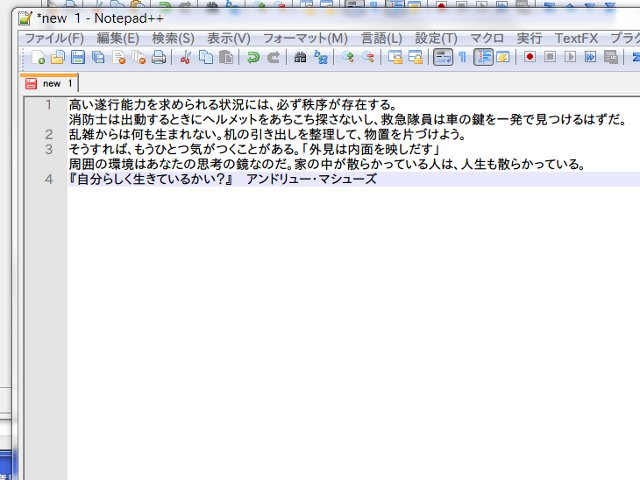Click the synchronize vertical scrolling icon
This screenshot has width=640, height=480.
point(395,57)
